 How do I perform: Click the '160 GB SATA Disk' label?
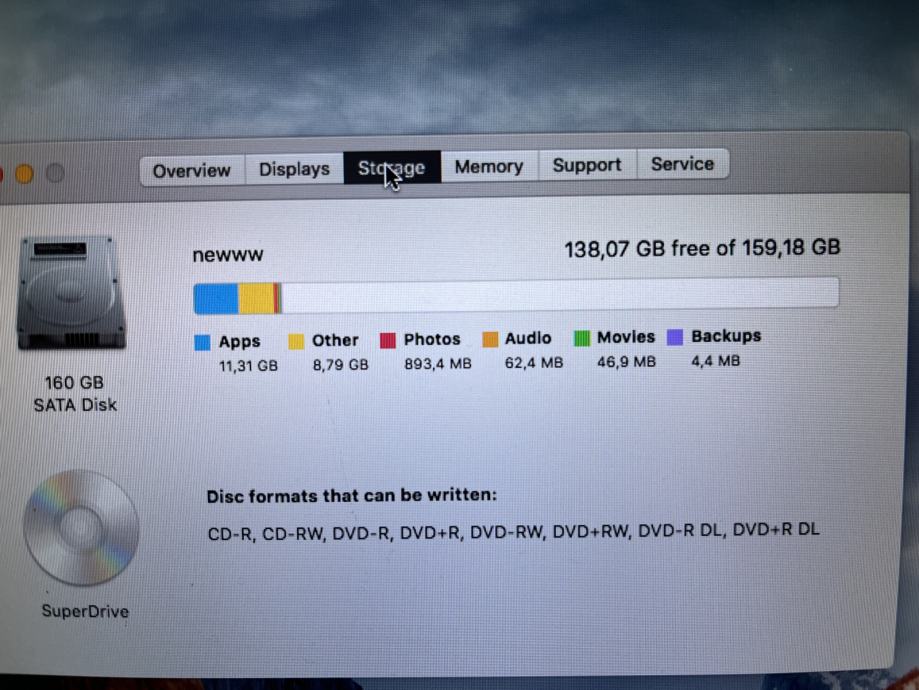point(75,393)
